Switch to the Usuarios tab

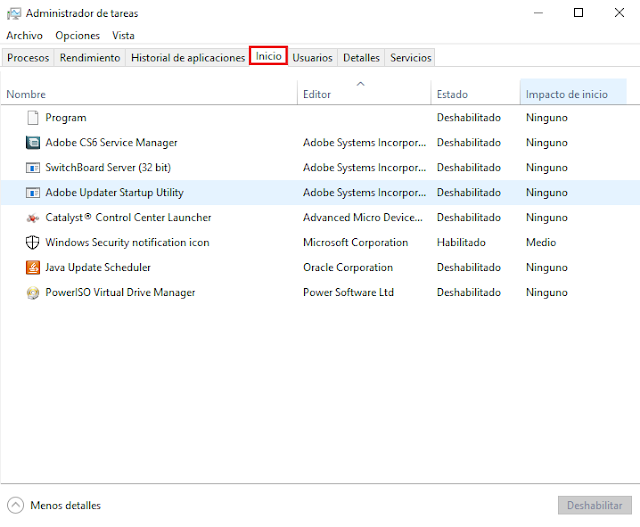coord(312,58)
